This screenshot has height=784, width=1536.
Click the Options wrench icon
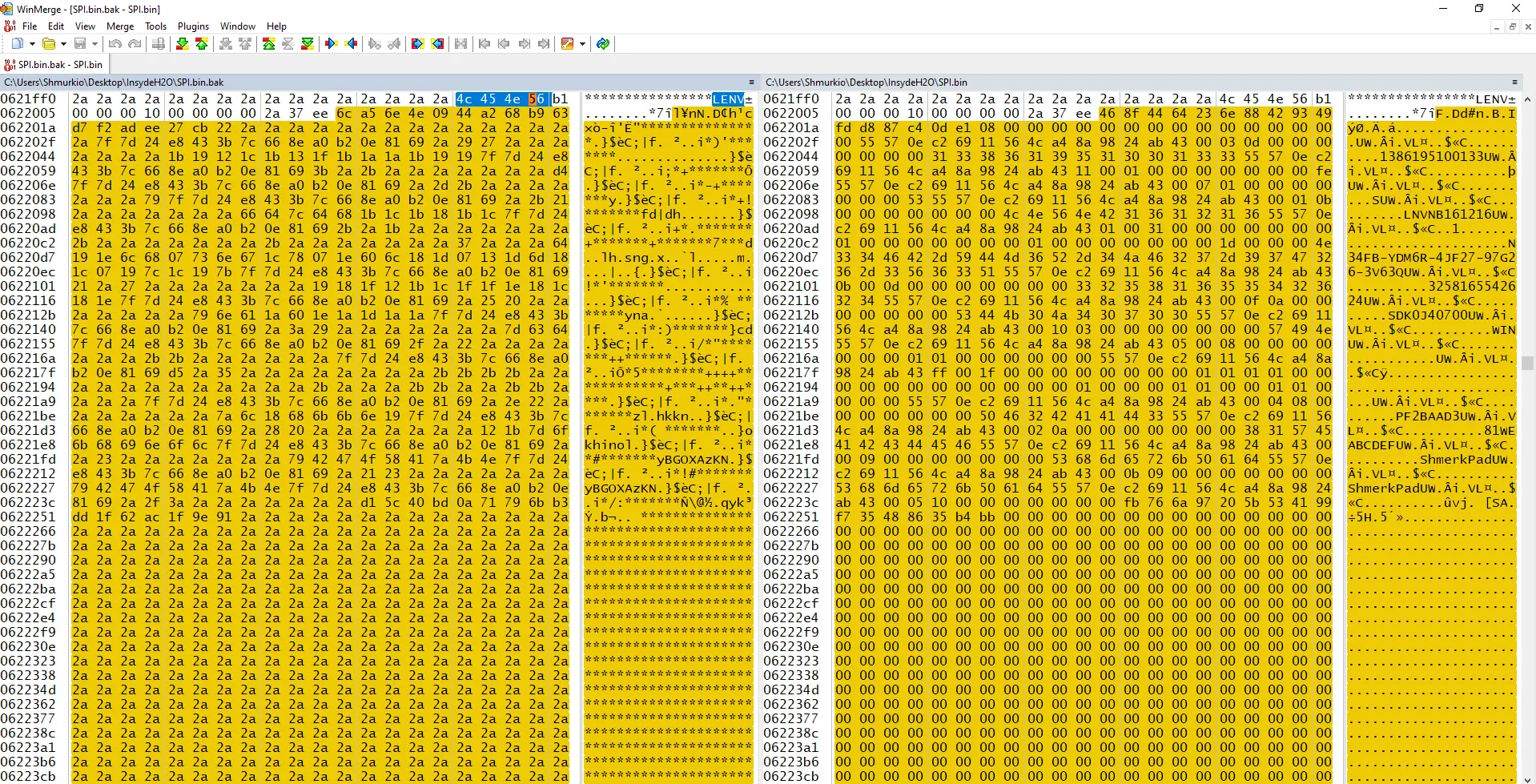[x=568, y=44]
